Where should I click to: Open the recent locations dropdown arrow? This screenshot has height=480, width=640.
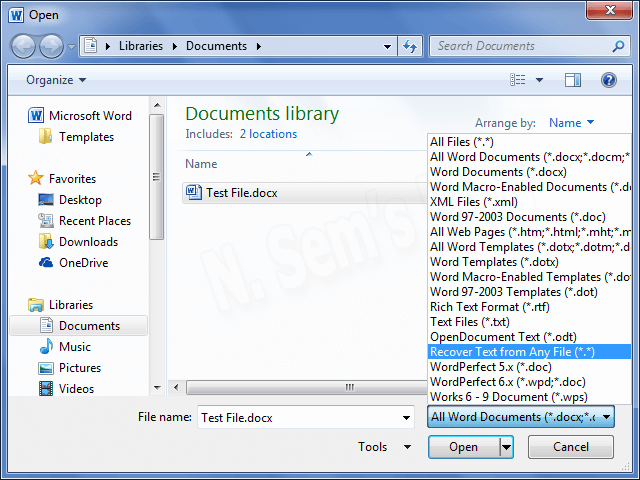(x=71, y=47)
